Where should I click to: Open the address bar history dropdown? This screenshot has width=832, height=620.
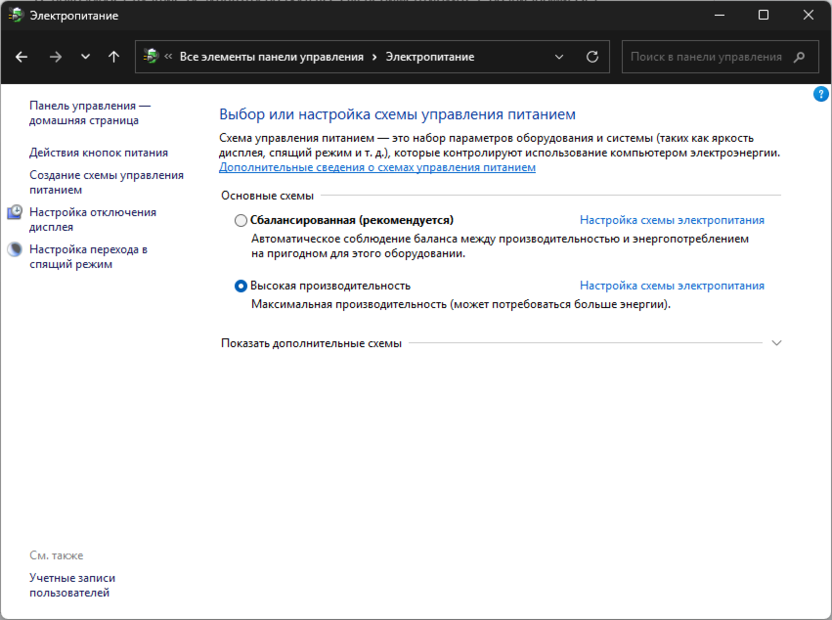click(561, 57)
